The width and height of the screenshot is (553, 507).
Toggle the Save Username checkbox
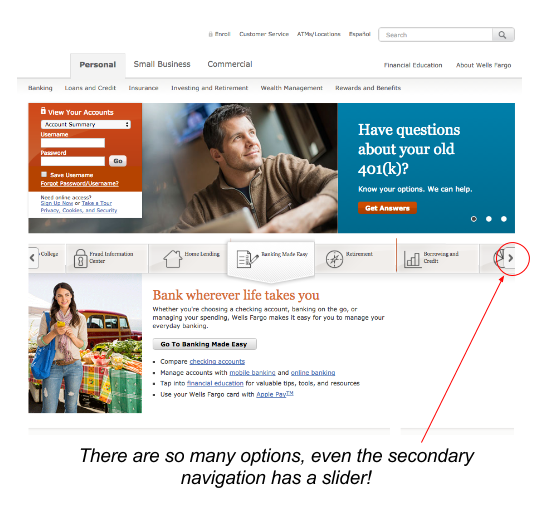tap(44, 174)
